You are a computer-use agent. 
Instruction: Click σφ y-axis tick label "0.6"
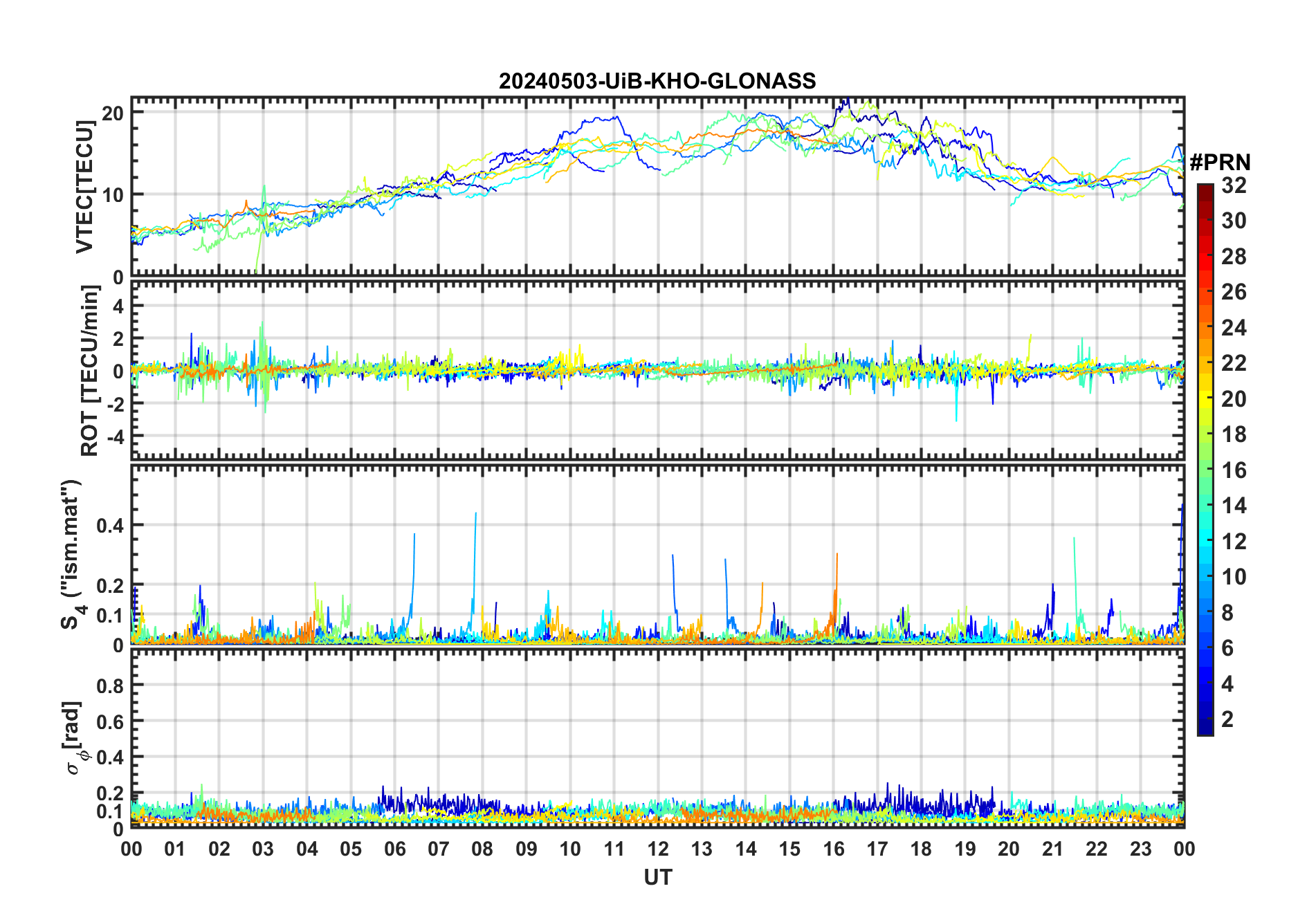[x=111, y=721]
